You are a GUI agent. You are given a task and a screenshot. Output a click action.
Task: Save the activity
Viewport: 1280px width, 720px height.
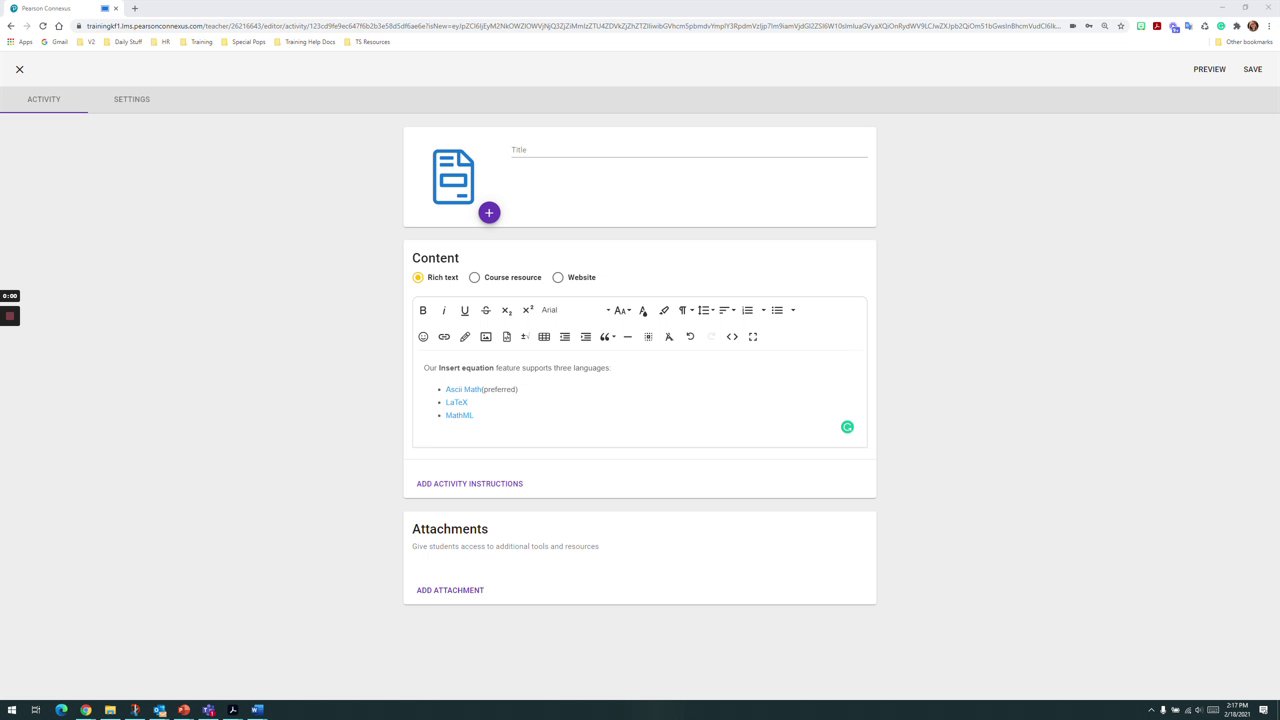pyautogui.click(x=1253, y=69)
